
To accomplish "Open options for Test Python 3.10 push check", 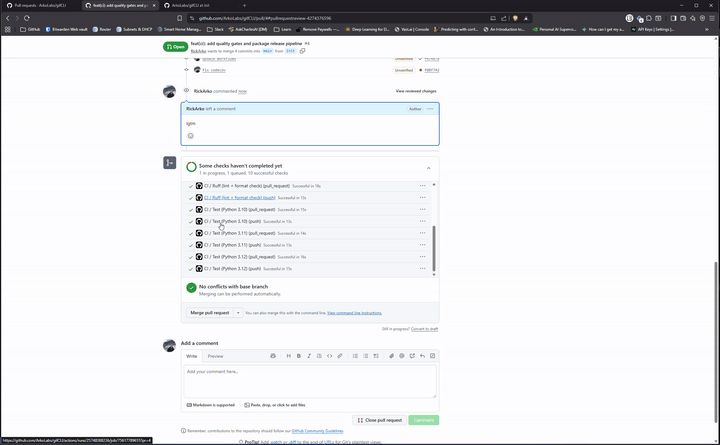I will click(422, 221).
